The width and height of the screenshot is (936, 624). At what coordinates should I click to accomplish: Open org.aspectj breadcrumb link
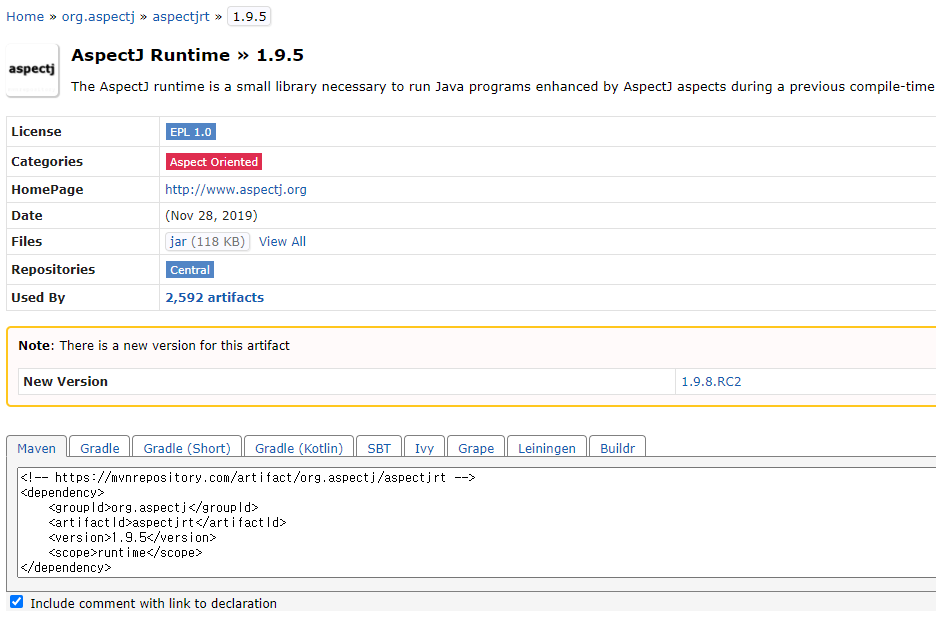(x=98, y=17)
